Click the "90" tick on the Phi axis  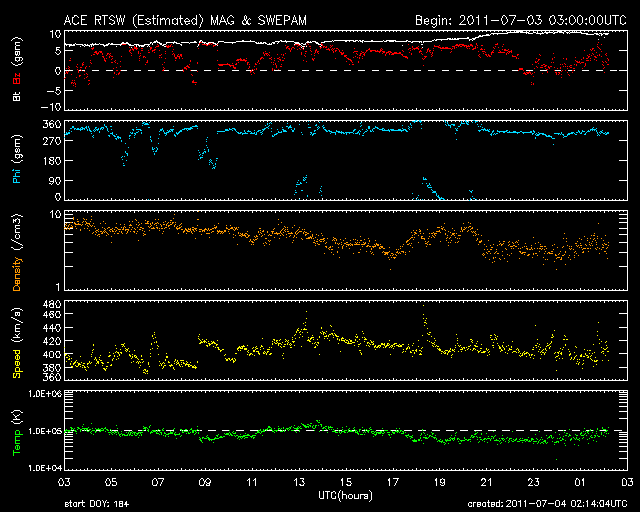click(x=55, y=180)
